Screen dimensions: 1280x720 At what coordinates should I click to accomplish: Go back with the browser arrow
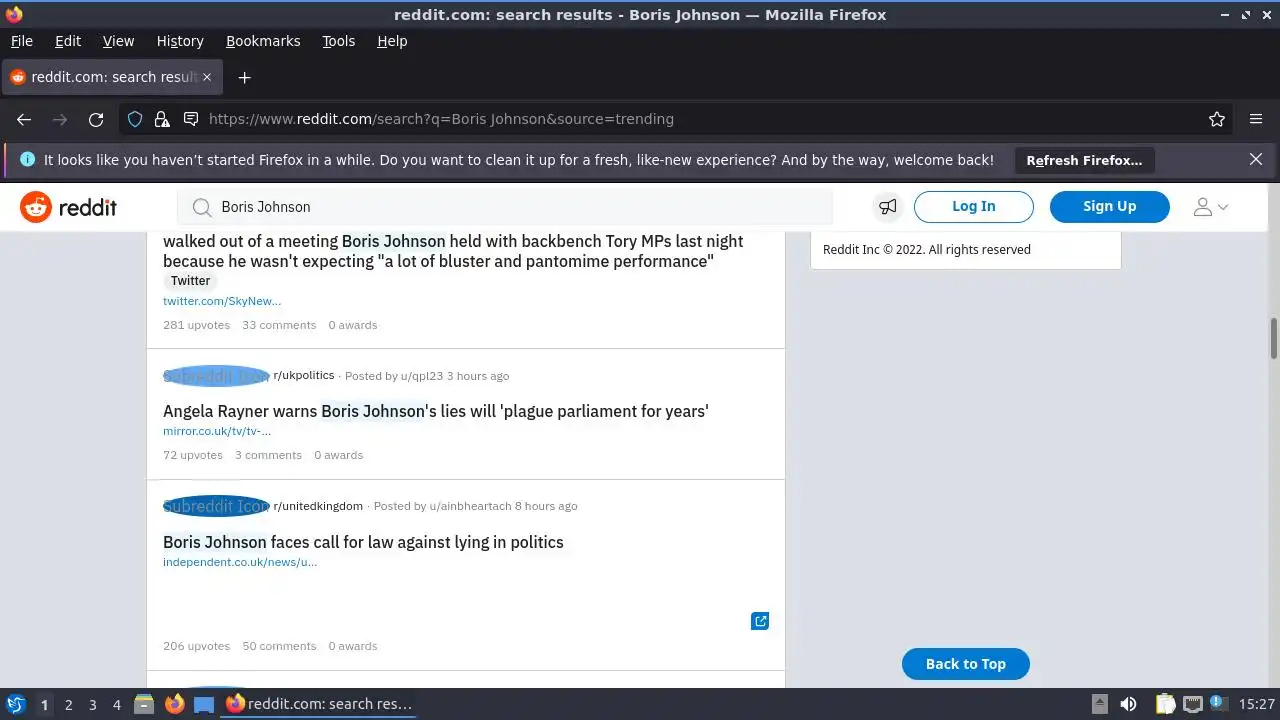(24, 119)
